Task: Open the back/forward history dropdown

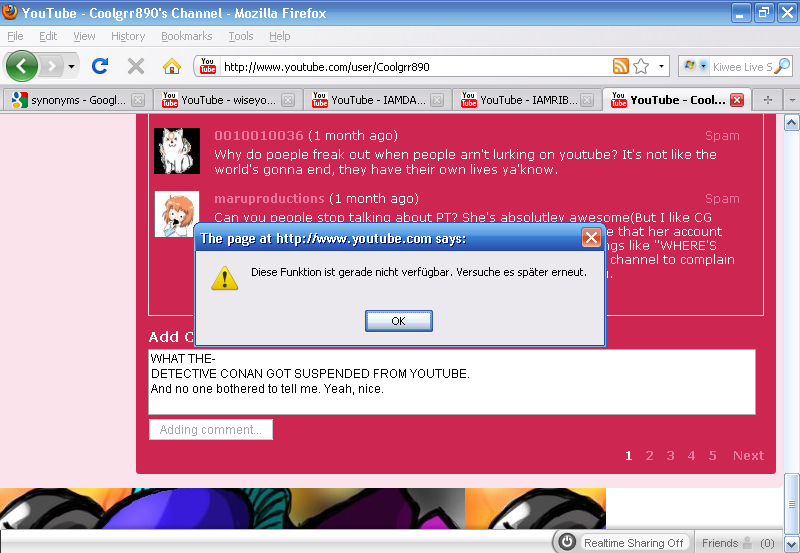Action: tap(71, 66)
